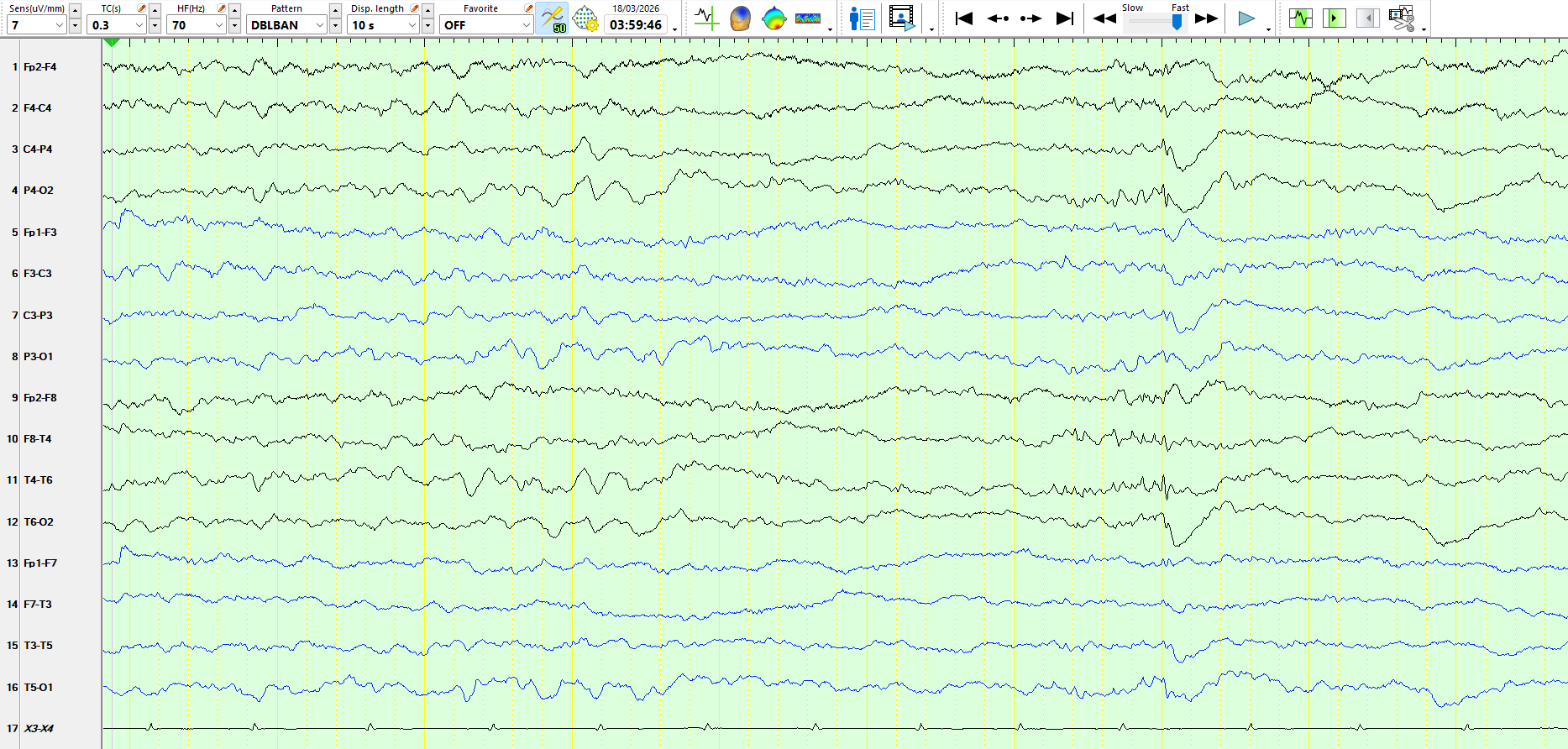The height and width of the screenshot is (749, 1568).
Task: Open the patient information panel
Action: (x=862, y=18)
